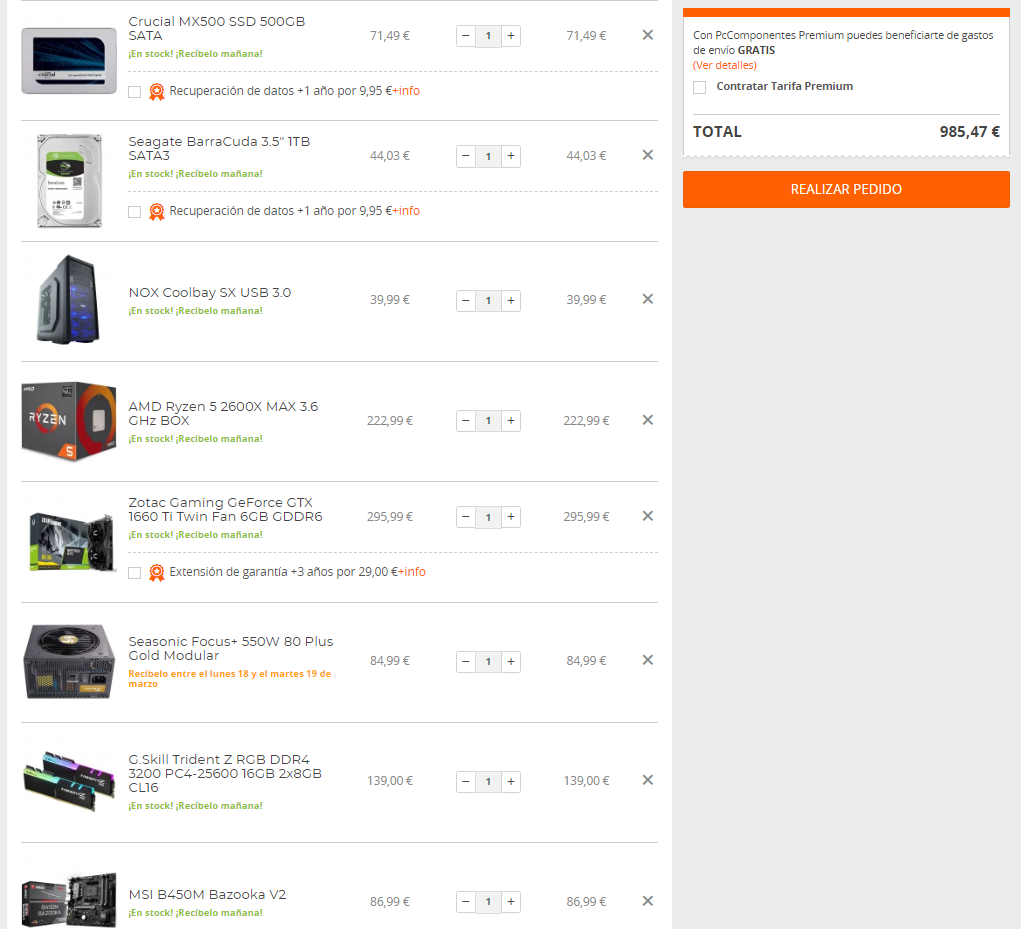This screenshot has height=929, width=1021.
Task: Decrease Seagate BarraCuda quantity
Action: (466, 156)
